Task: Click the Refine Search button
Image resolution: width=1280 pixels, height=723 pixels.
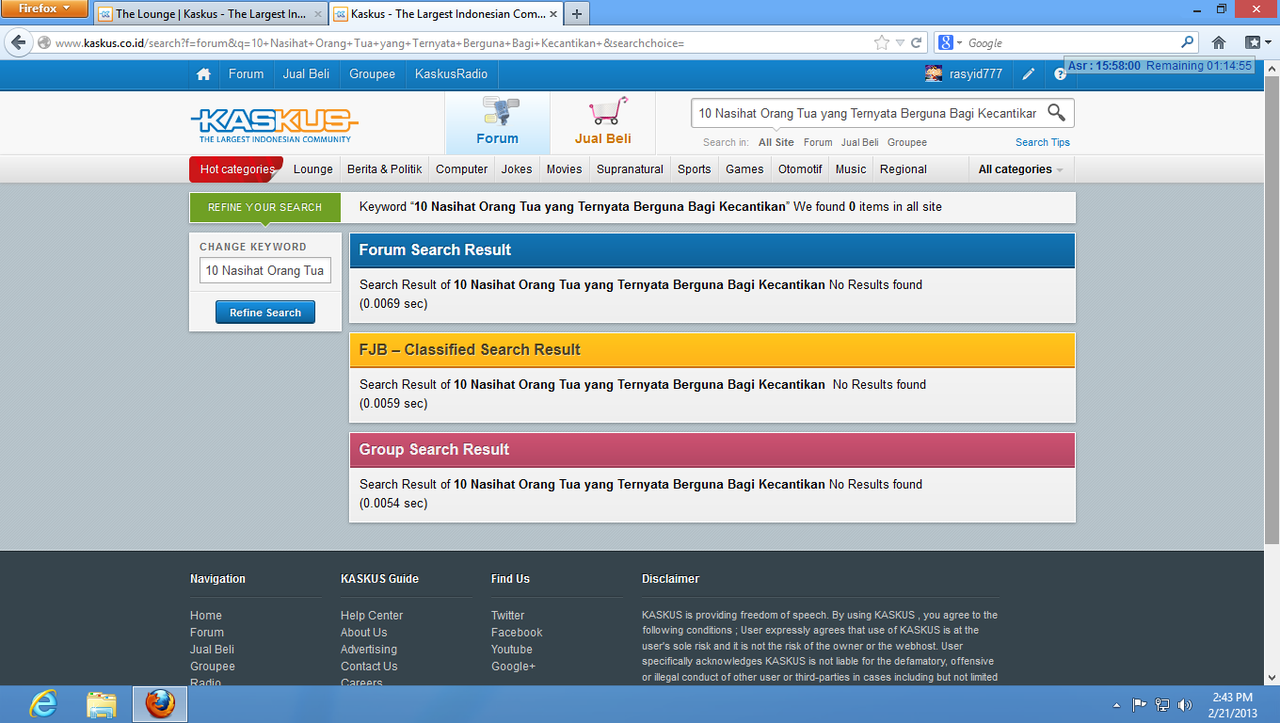Action: [x=265, y=312]
